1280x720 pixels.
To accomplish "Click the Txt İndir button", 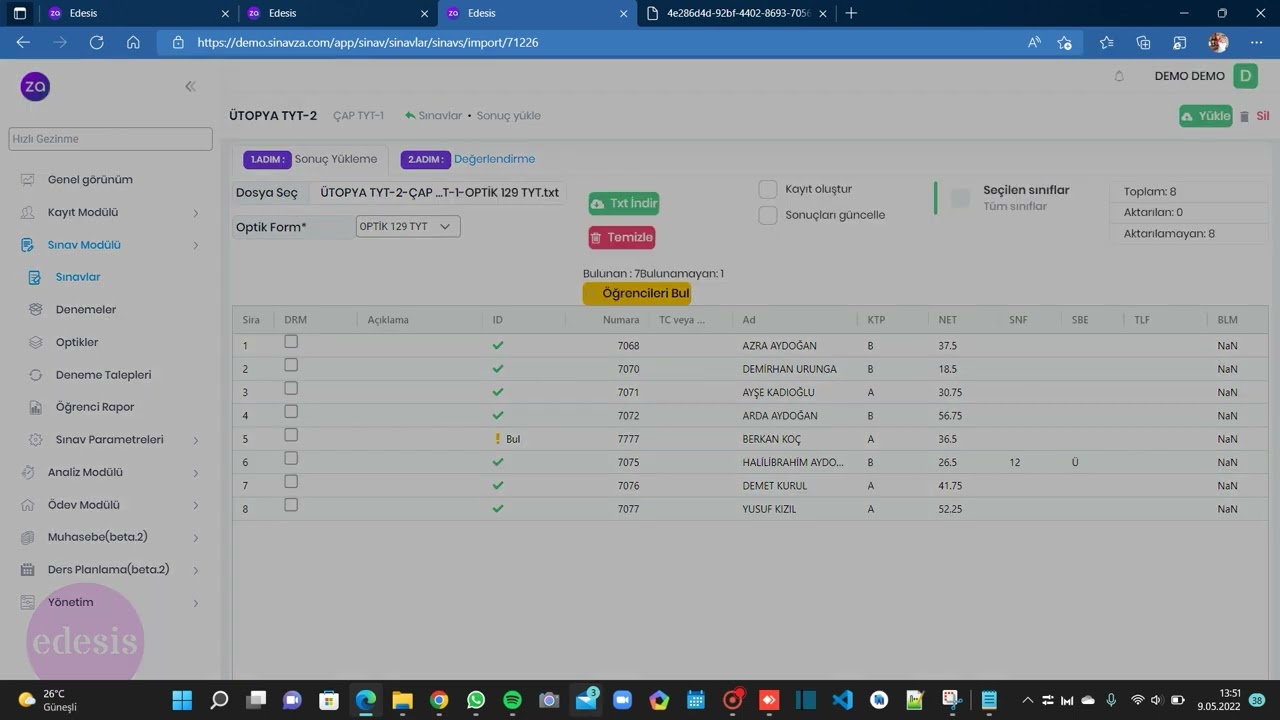I will click(624, 203).
